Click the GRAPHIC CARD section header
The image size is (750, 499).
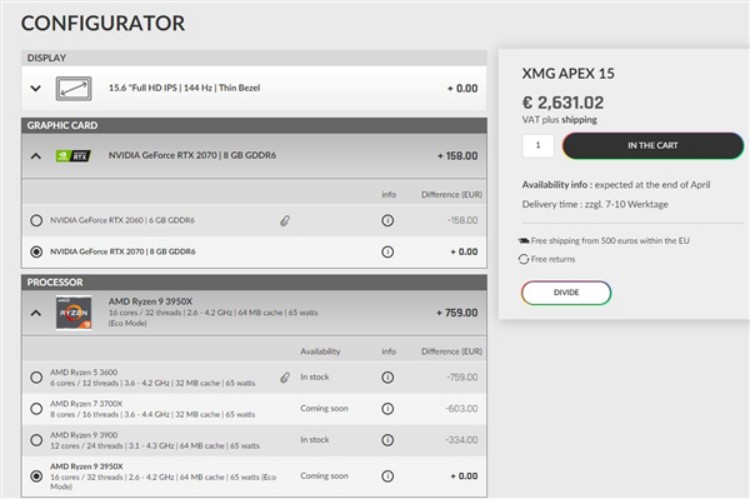pyautogui.click(x=254, y=125)
